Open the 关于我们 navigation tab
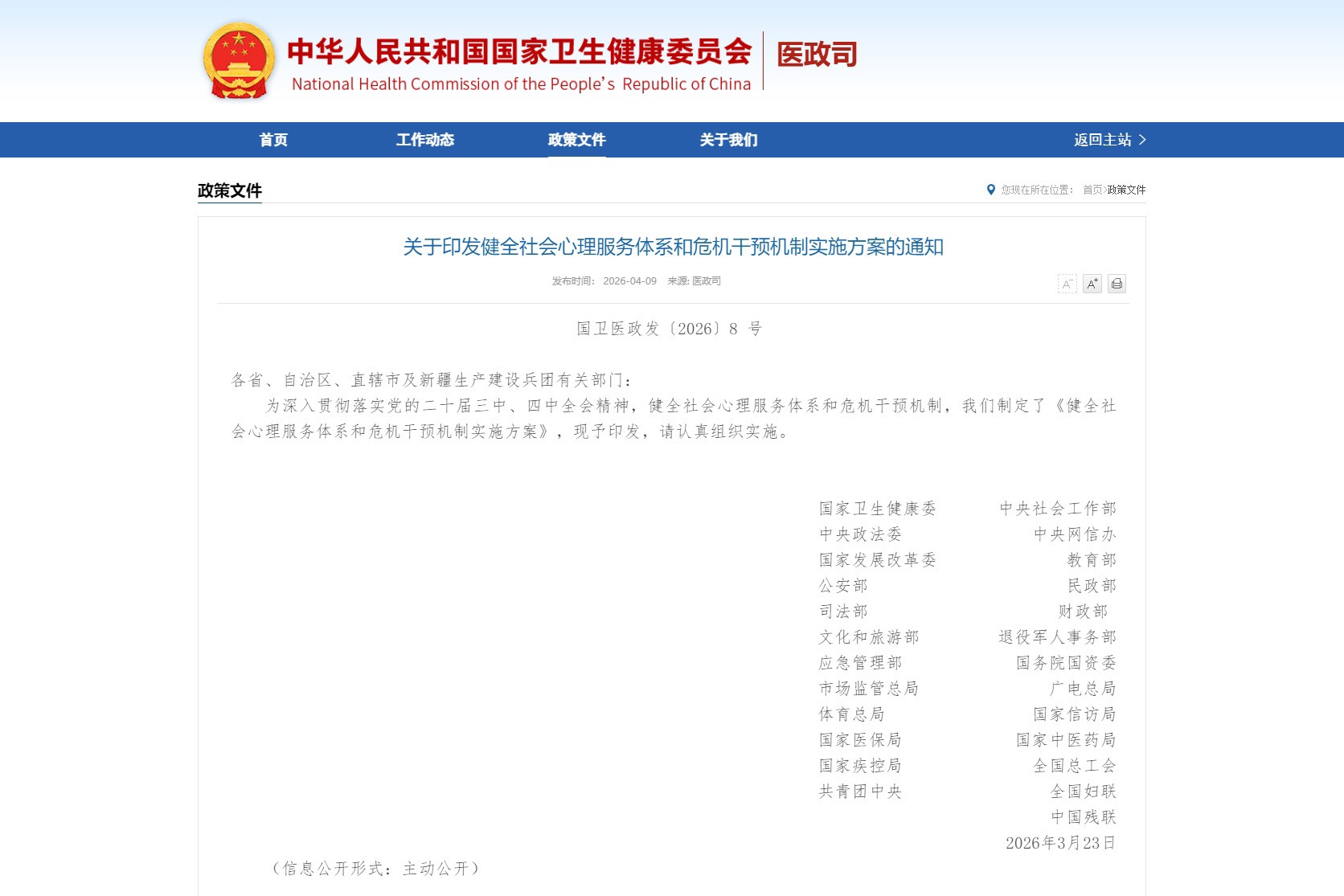1344x896 pixels. click(728, 140)
